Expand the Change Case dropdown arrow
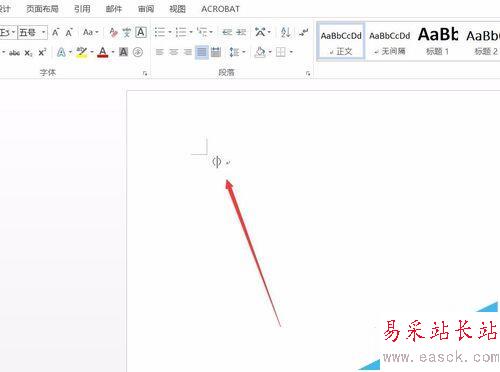The image size is (500, 372). point(97,32)
